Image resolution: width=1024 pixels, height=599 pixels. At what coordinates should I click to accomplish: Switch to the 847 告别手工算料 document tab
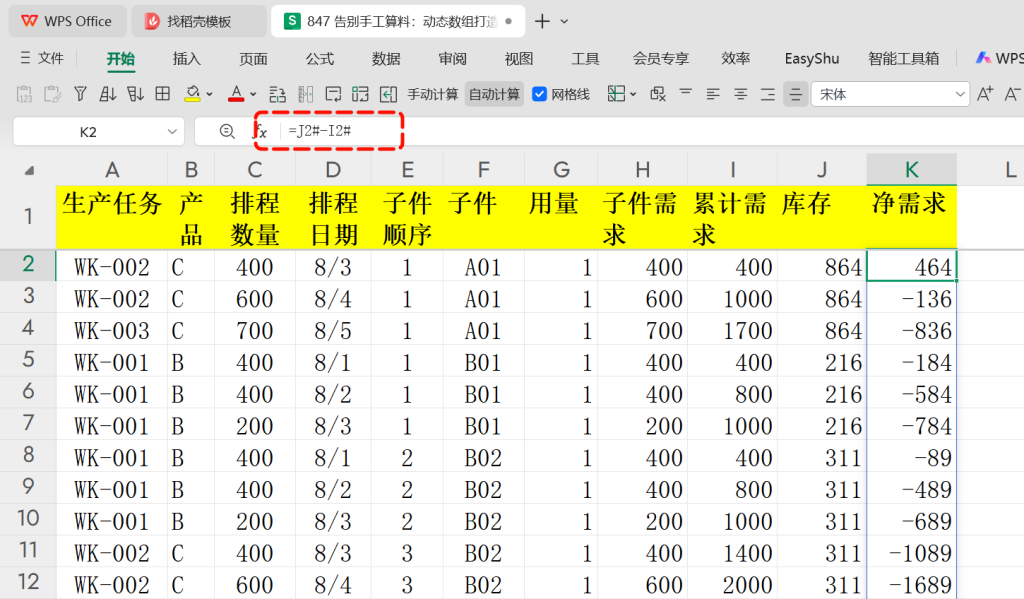(x=396, y=21)
